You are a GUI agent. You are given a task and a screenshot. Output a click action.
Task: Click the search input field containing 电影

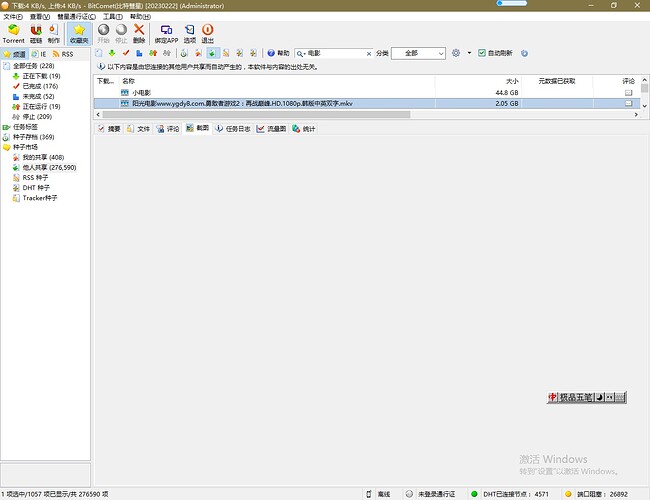pos(337,53)
